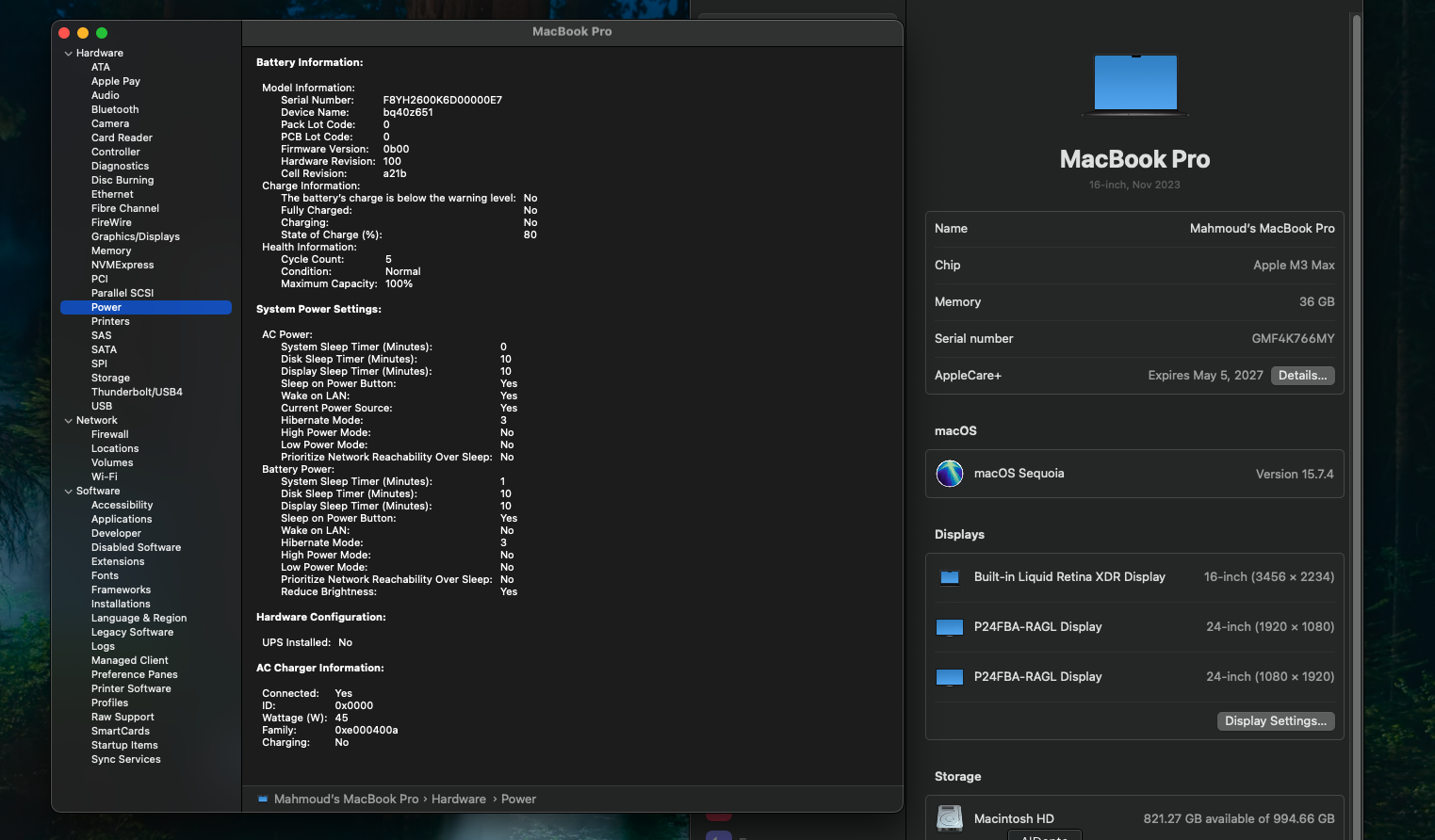Select Disc Burning in the sidebar
Viewport: 1435px width, 840px height.
(x=122, y=181)
